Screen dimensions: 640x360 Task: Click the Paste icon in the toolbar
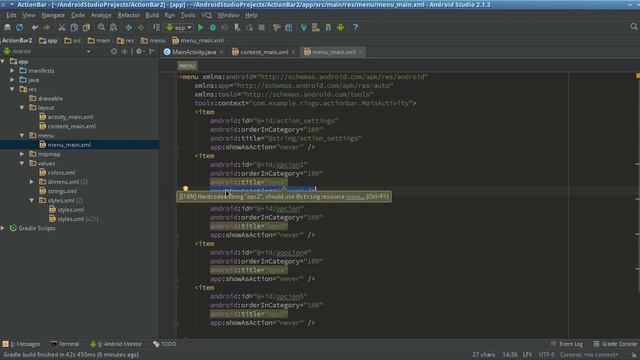86,27
